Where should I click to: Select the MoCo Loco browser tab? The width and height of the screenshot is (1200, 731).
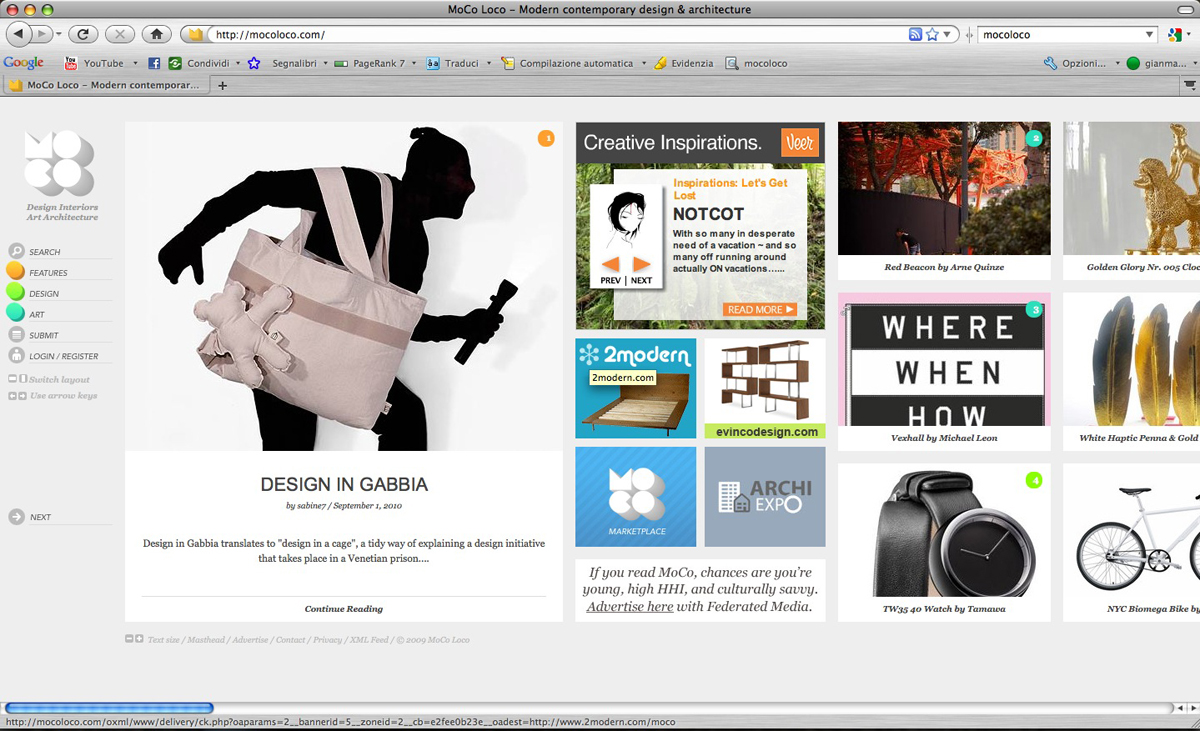pos(106,86)
